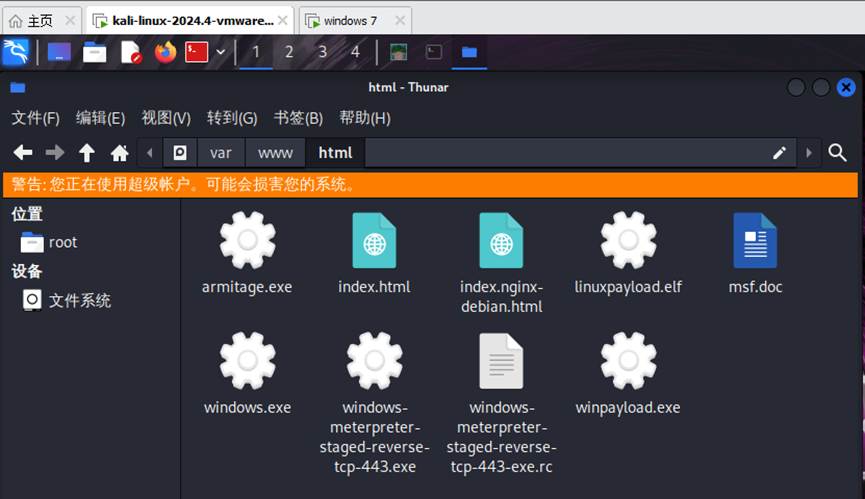Open the 文件(F) menu
This screenshot has height=499, width=865.
35,118
